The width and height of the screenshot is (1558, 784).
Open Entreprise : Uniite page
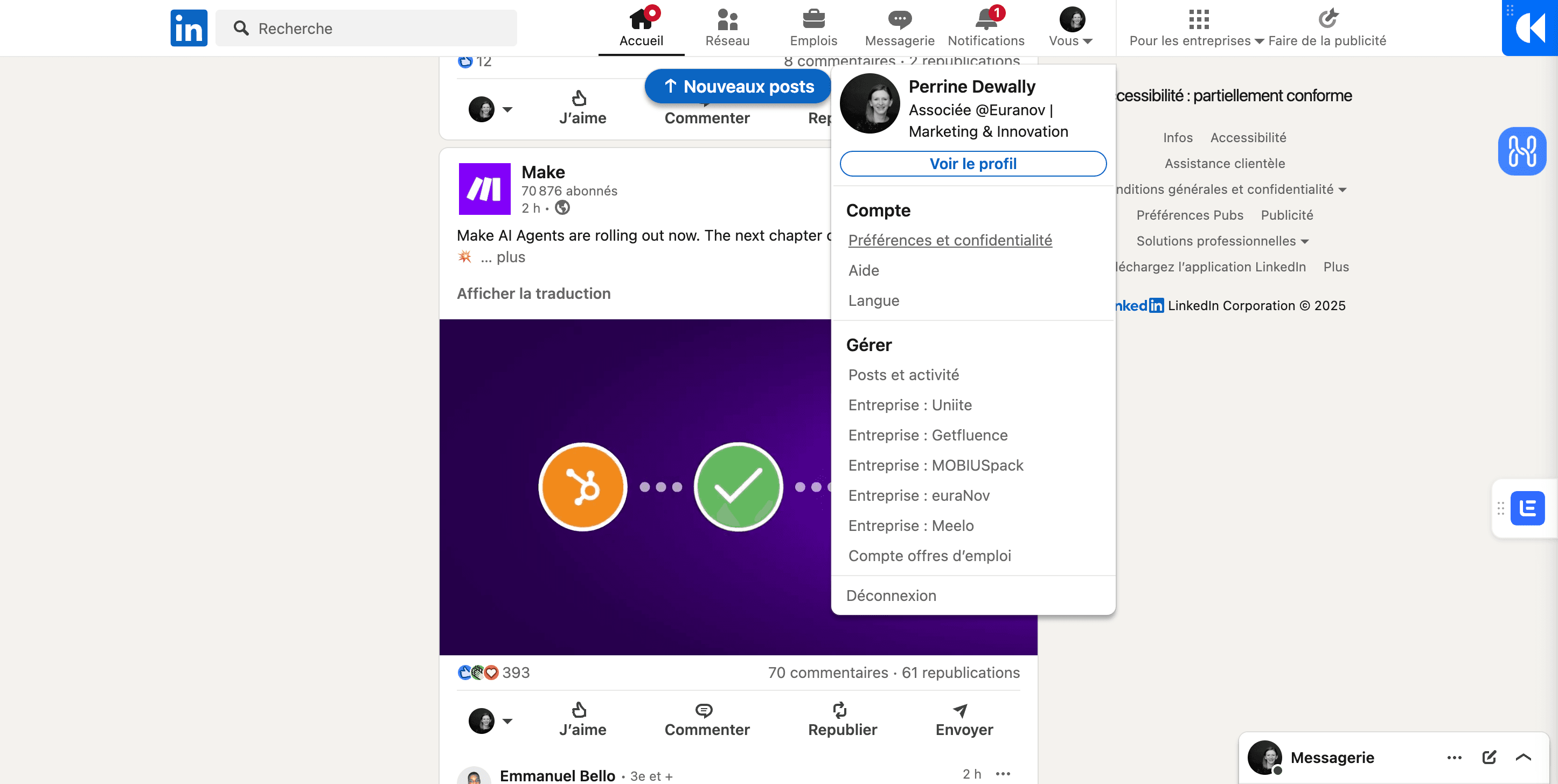(909, 405)
